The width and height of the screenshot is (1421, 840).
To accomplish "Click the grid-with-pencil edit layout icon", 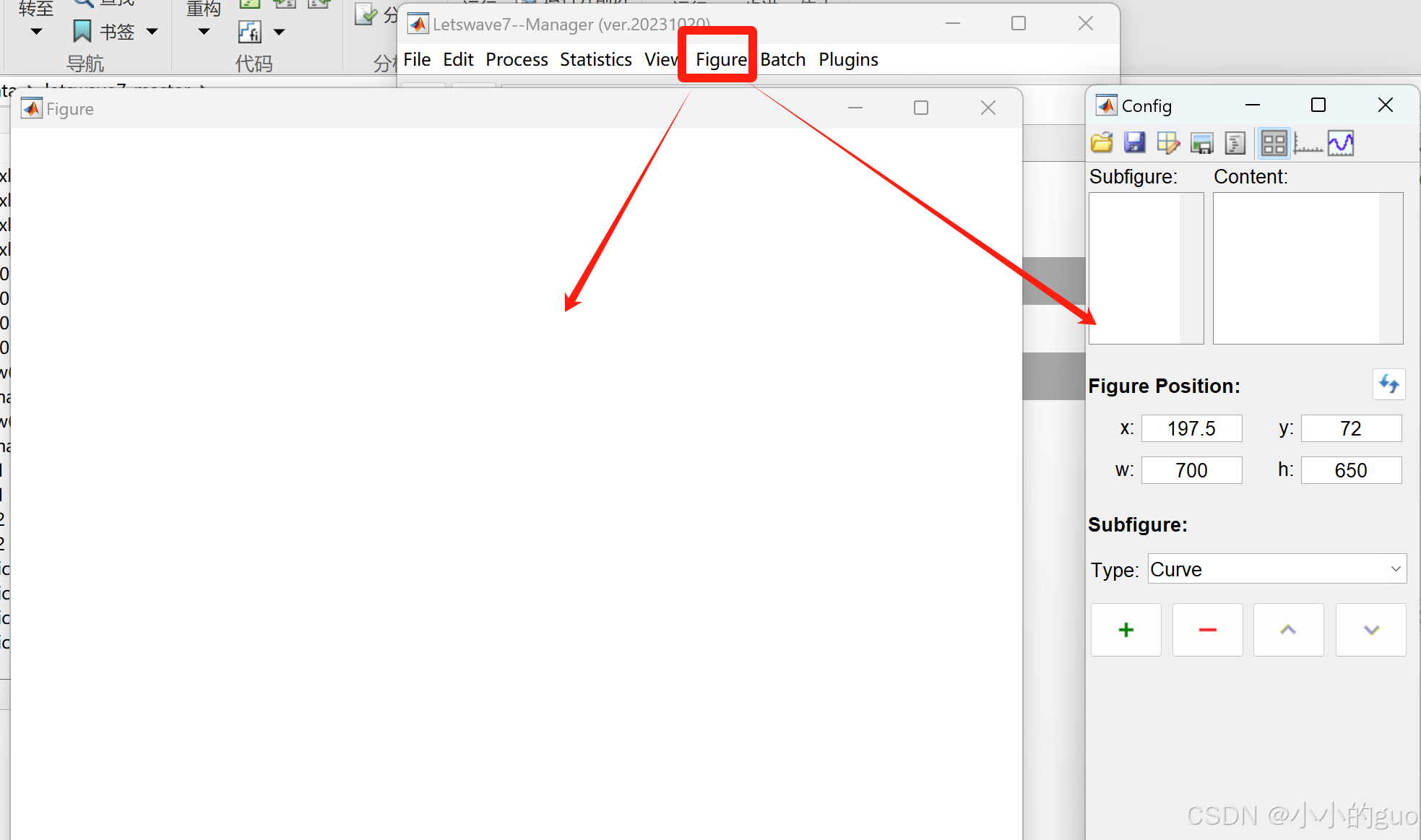I will [x=1168, y=143].
